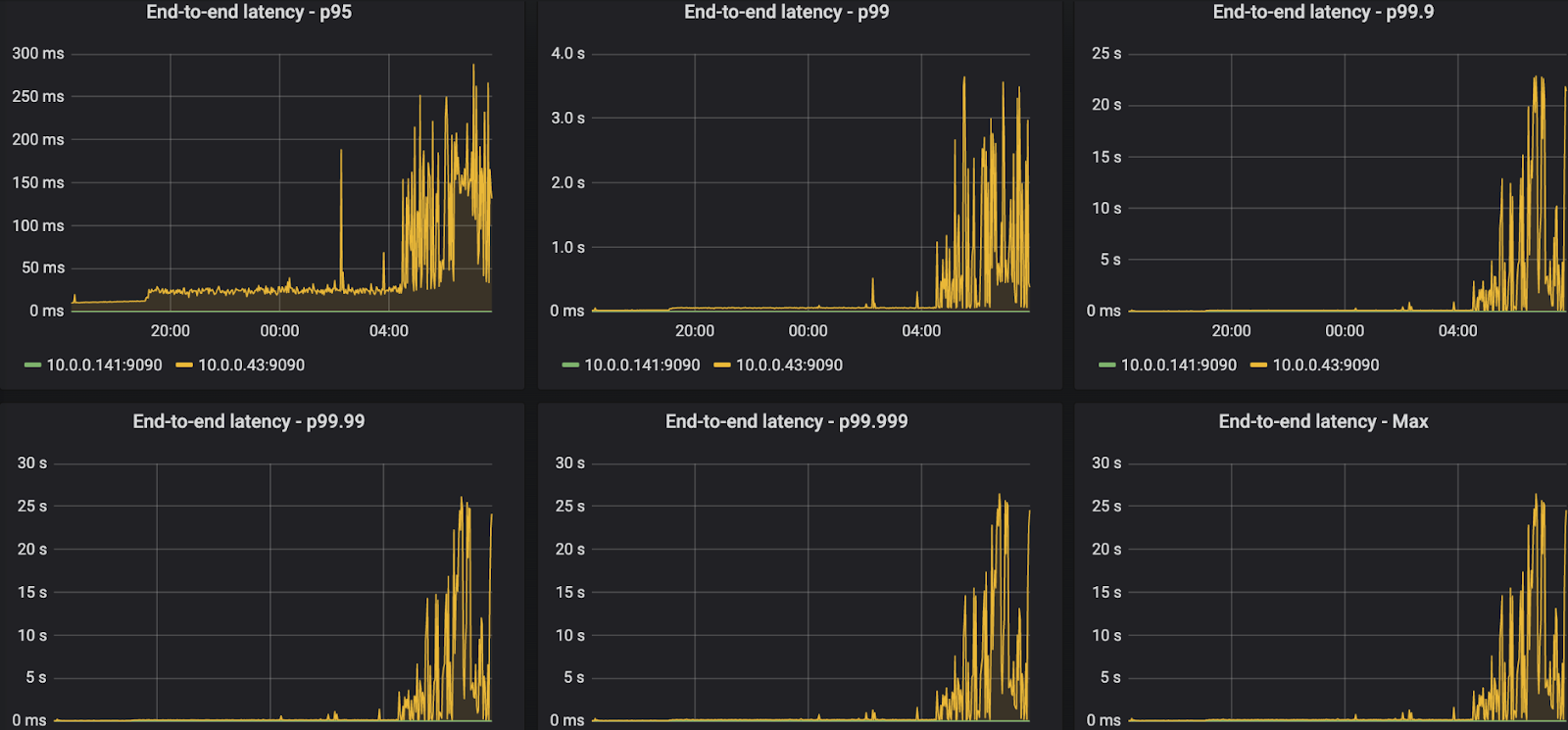Show only 10.0.0.141:9090 in p99.9 legend
The height and width of the screenshot is (730, 1568).
(x=1178, y=365)
